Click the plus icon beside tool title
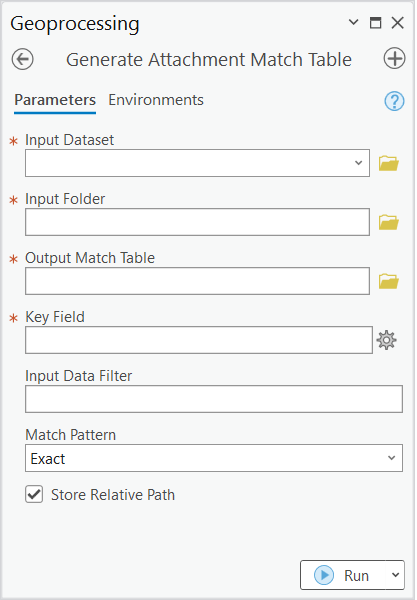 (x=394, y=59)
